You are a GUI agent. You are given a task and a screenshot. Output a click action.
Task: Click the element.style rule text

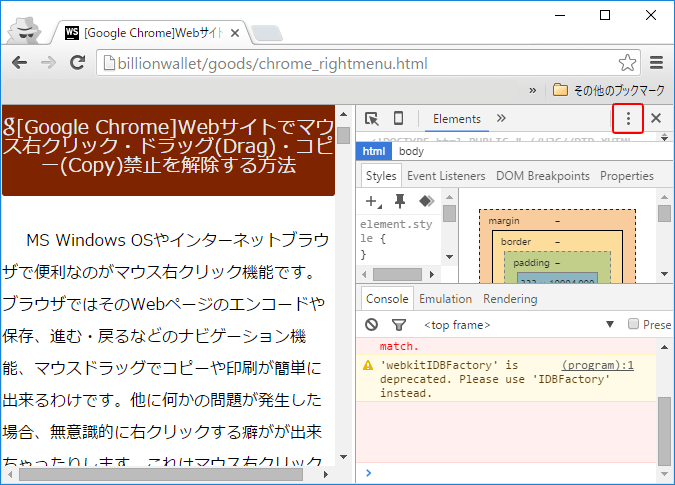click(x=396, y=231)
